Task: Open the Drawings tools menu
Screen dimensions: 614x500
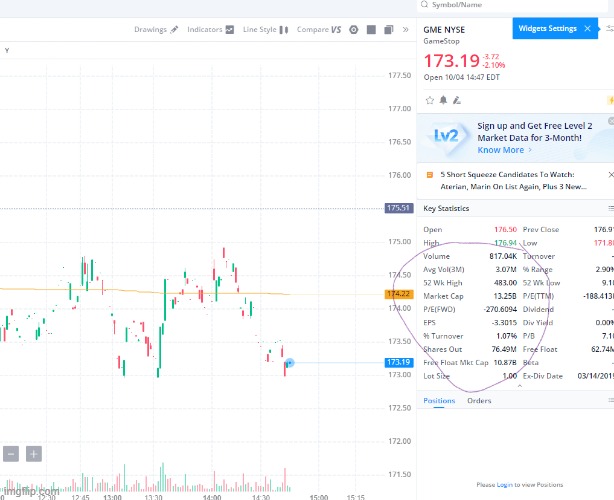Action: pos(156,30)
